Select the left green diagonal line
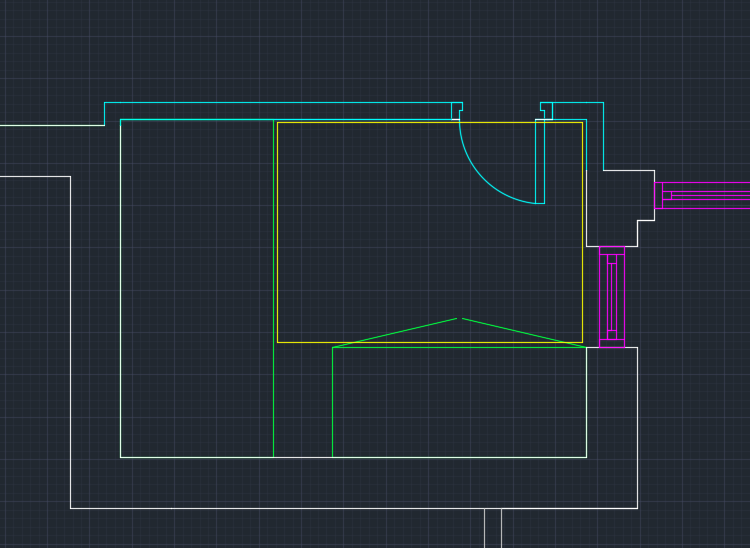The width and height of the screenshot is (750, 548). tap(395, 333)
